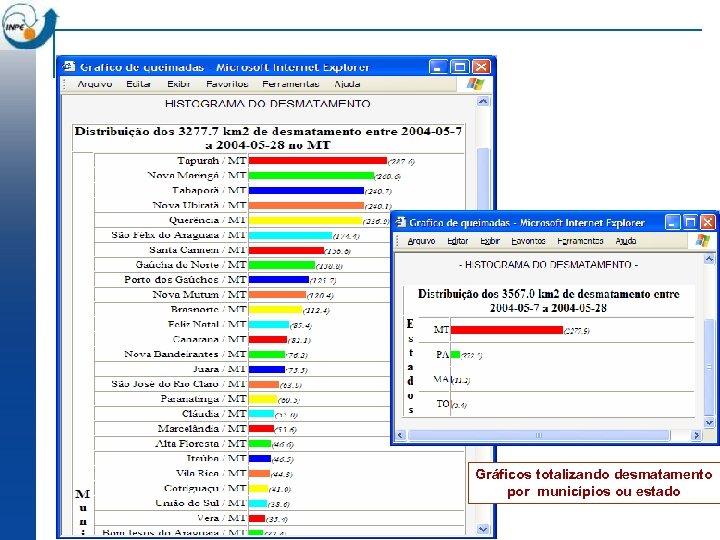Maximize the back Internet Explorer window

point(460,67)
